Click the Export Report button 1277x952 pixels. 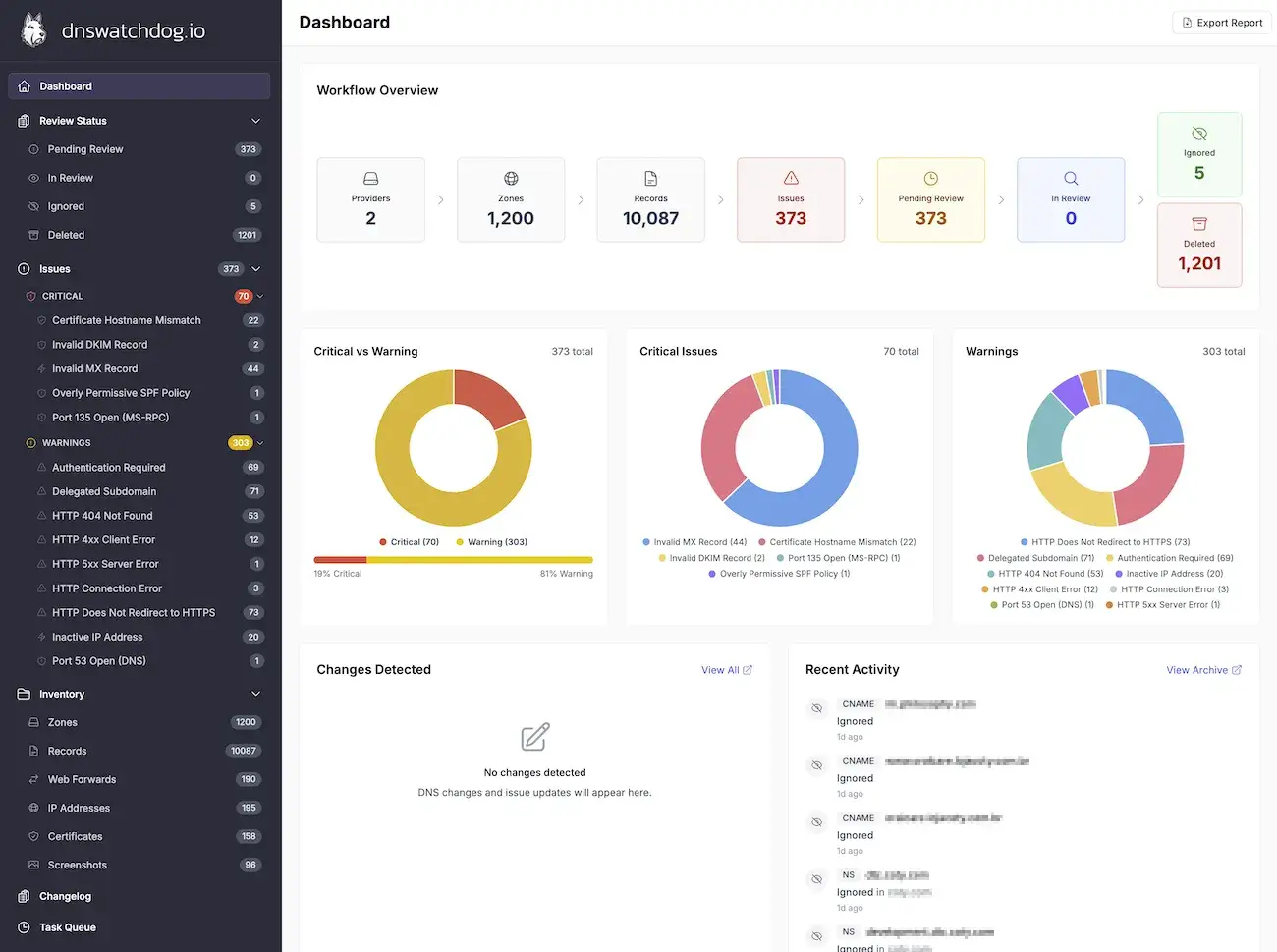(x=1222, y=23)
